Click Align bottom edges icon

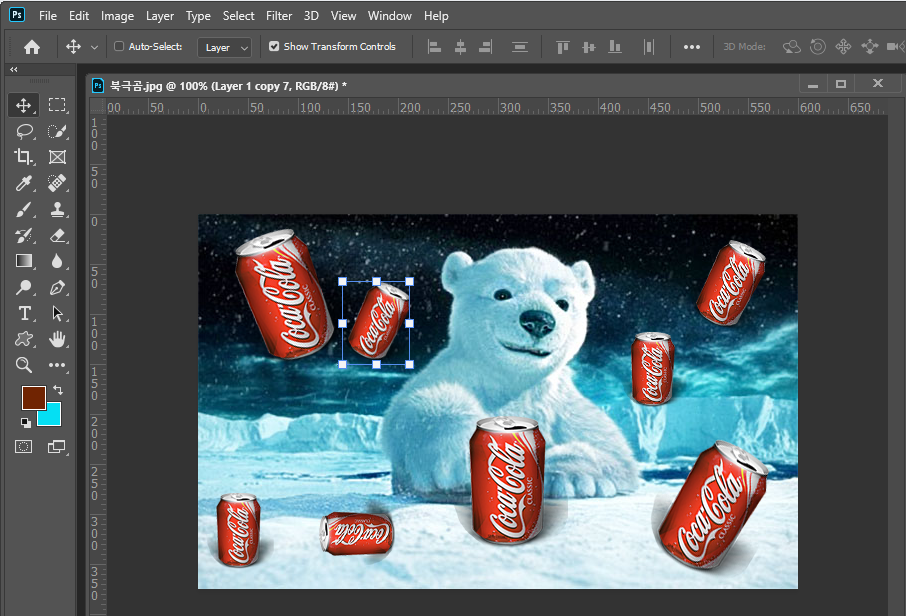[x=615, y=47]
